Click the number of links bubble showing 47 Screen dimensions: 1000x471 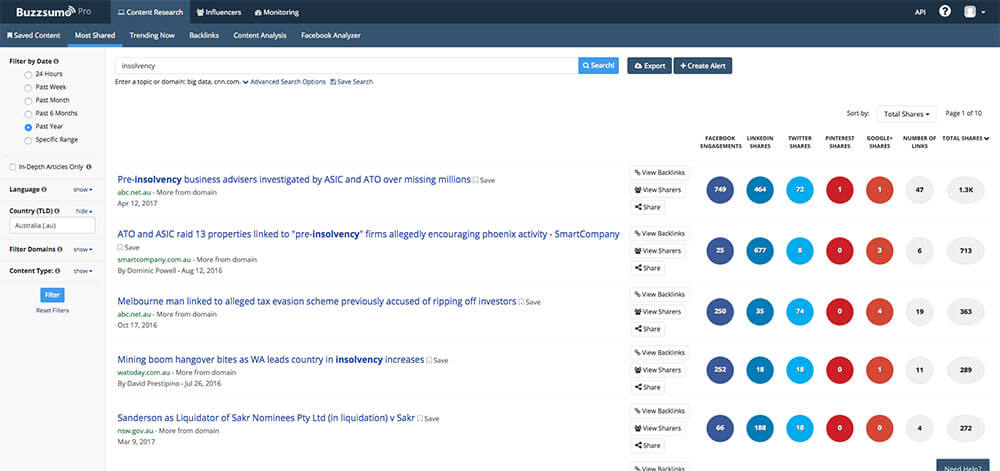(x=919, y=190)
